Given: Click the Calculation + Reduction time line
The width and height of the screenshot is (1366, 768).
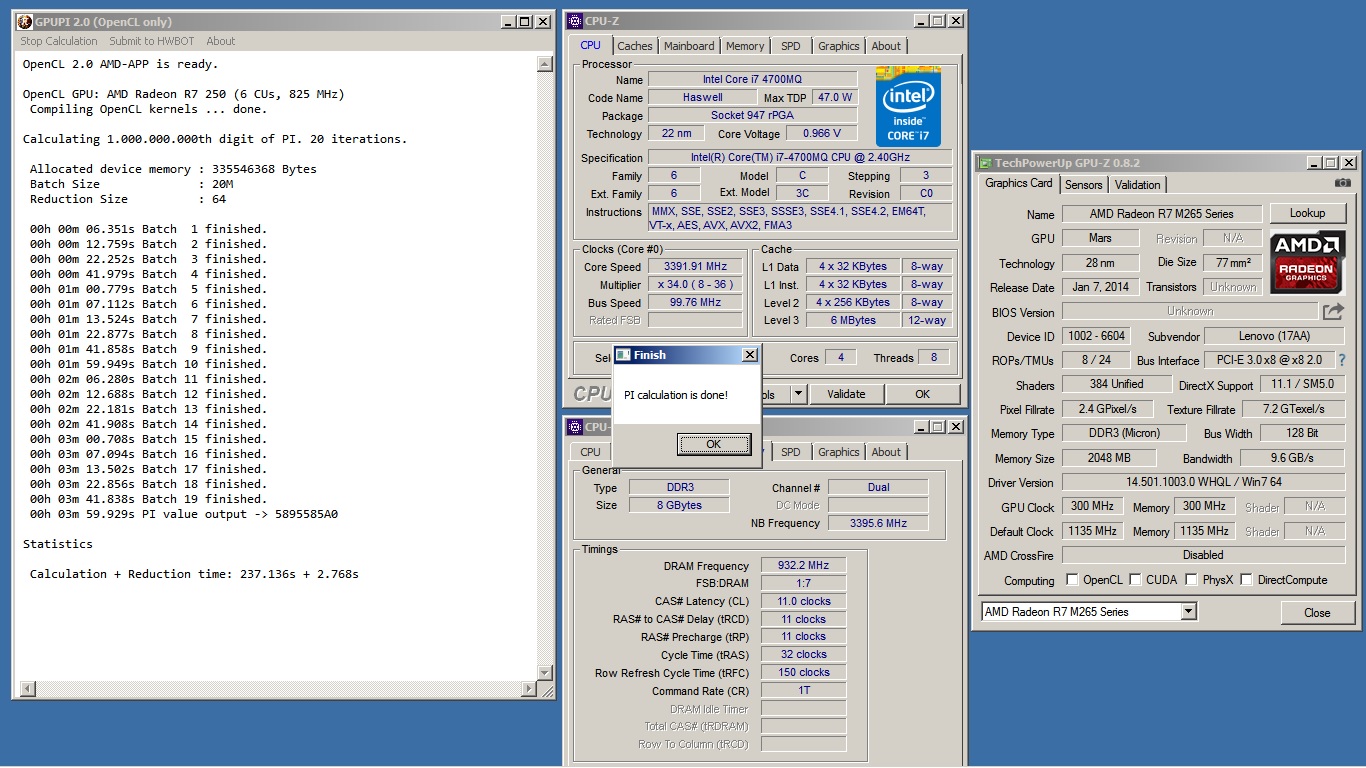Looking at the screenshot, I should (x=194, y=574).
